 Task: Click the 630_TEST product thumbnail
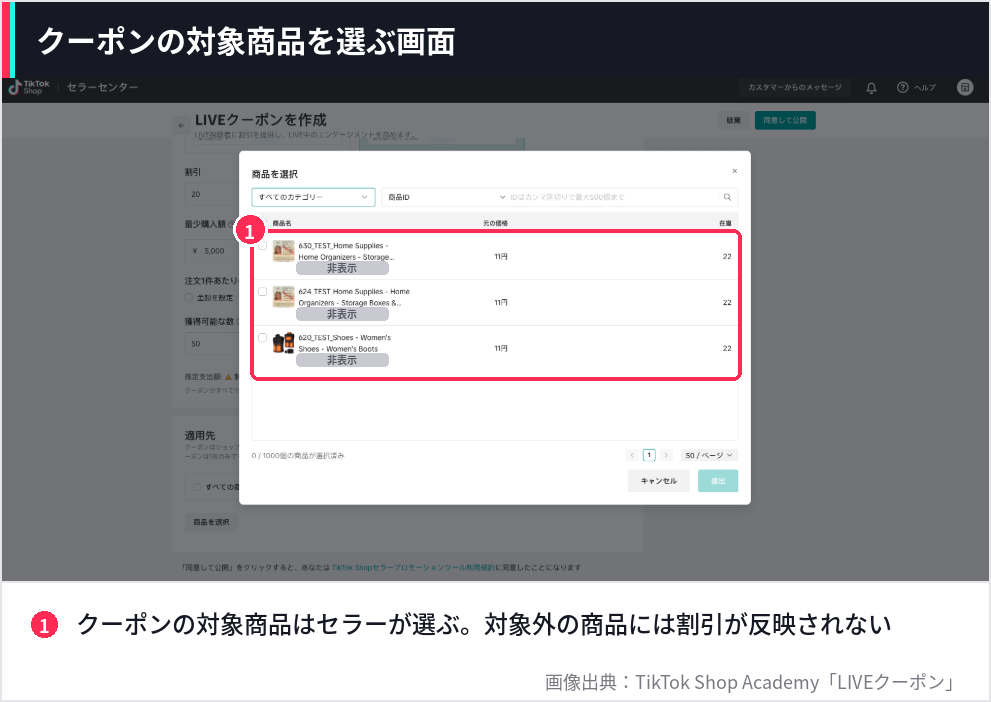(284, 251)
